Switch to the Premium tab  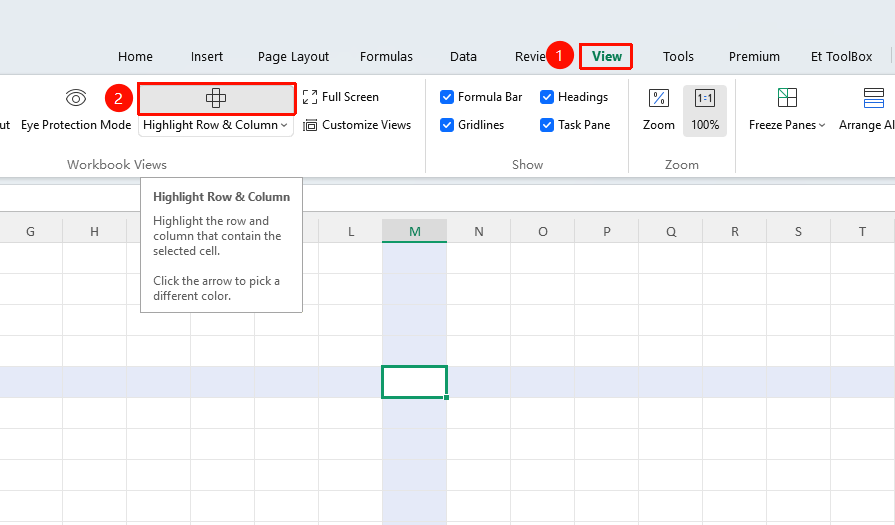(754, 56)
